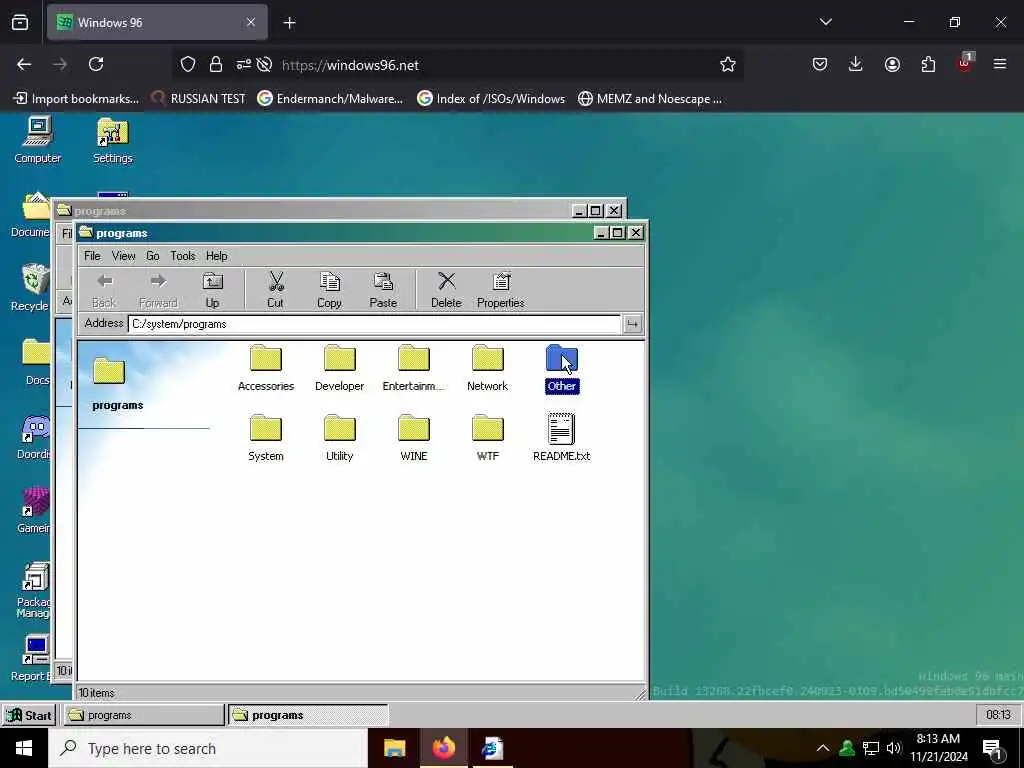Show hidden system tray icons
Viewport: 1024px width, 768px height.
tap(823, 748)
